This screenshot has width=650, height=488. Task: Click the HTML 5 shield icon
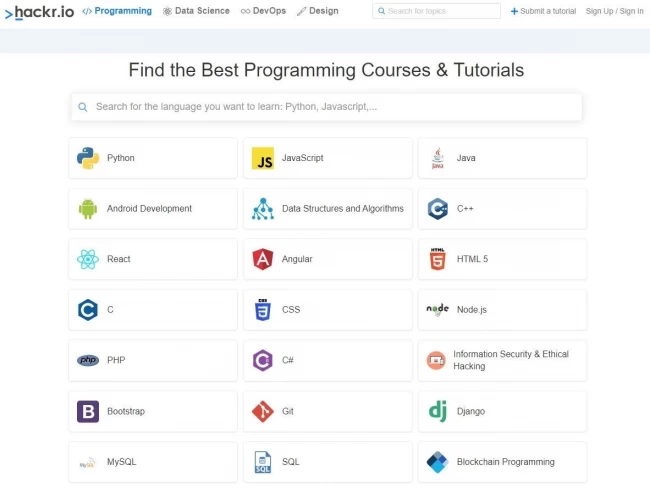[438, 259]
